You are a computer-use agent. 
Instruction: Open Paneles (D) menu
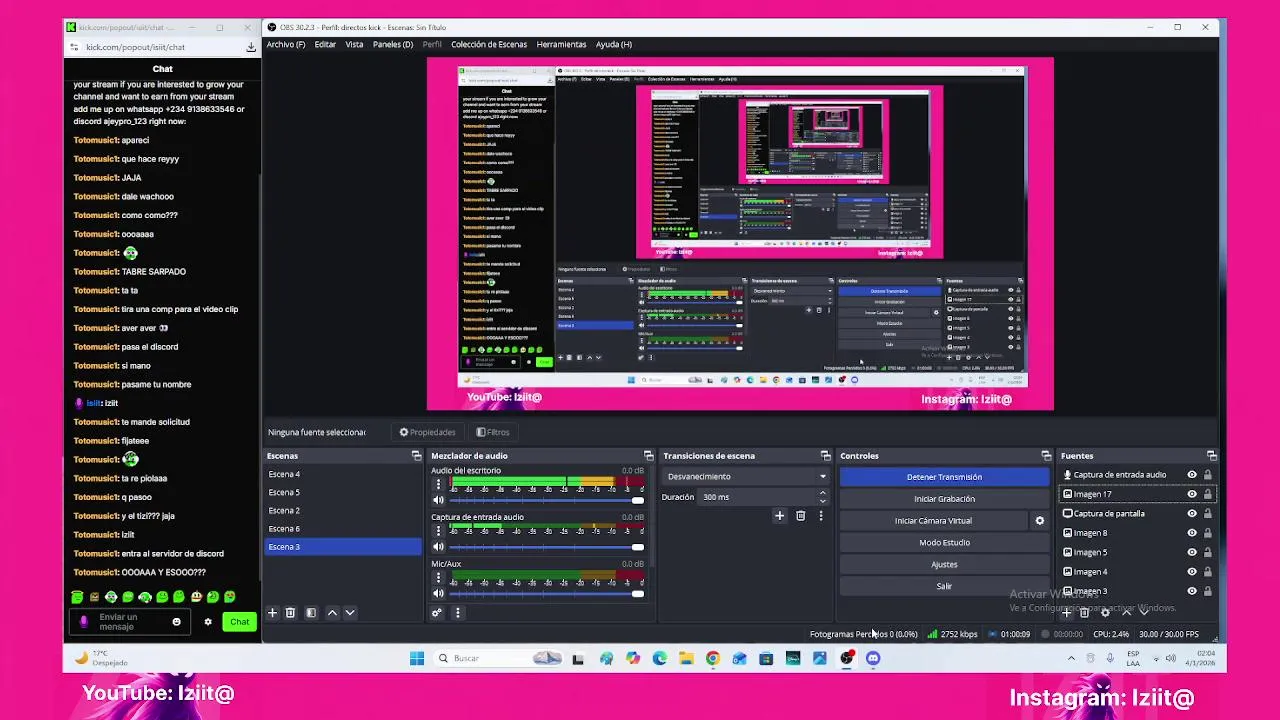pyautogui.click(x=393, y=44)
